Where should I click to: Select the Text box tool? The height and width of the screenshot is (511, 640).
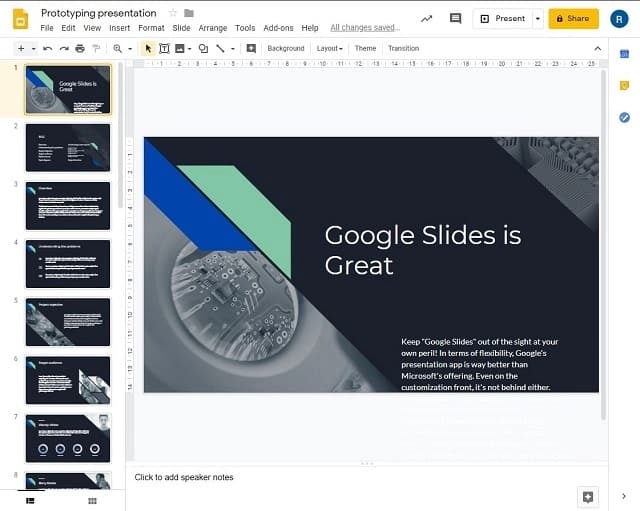[x=164, y=49]
